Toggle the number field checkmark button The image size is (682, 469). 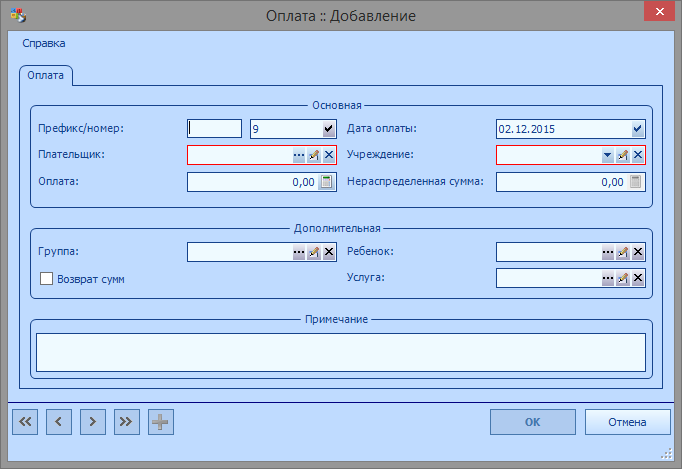(328, 129)
